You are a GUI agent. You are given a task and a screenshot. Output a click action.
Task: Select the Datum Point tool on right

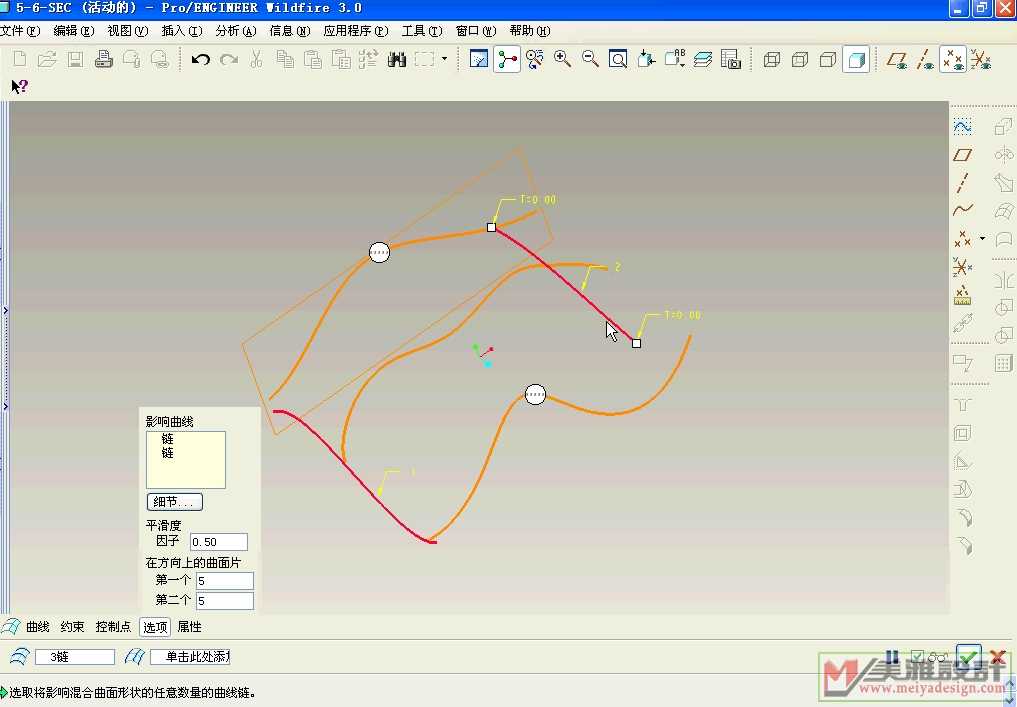[963, 239]
